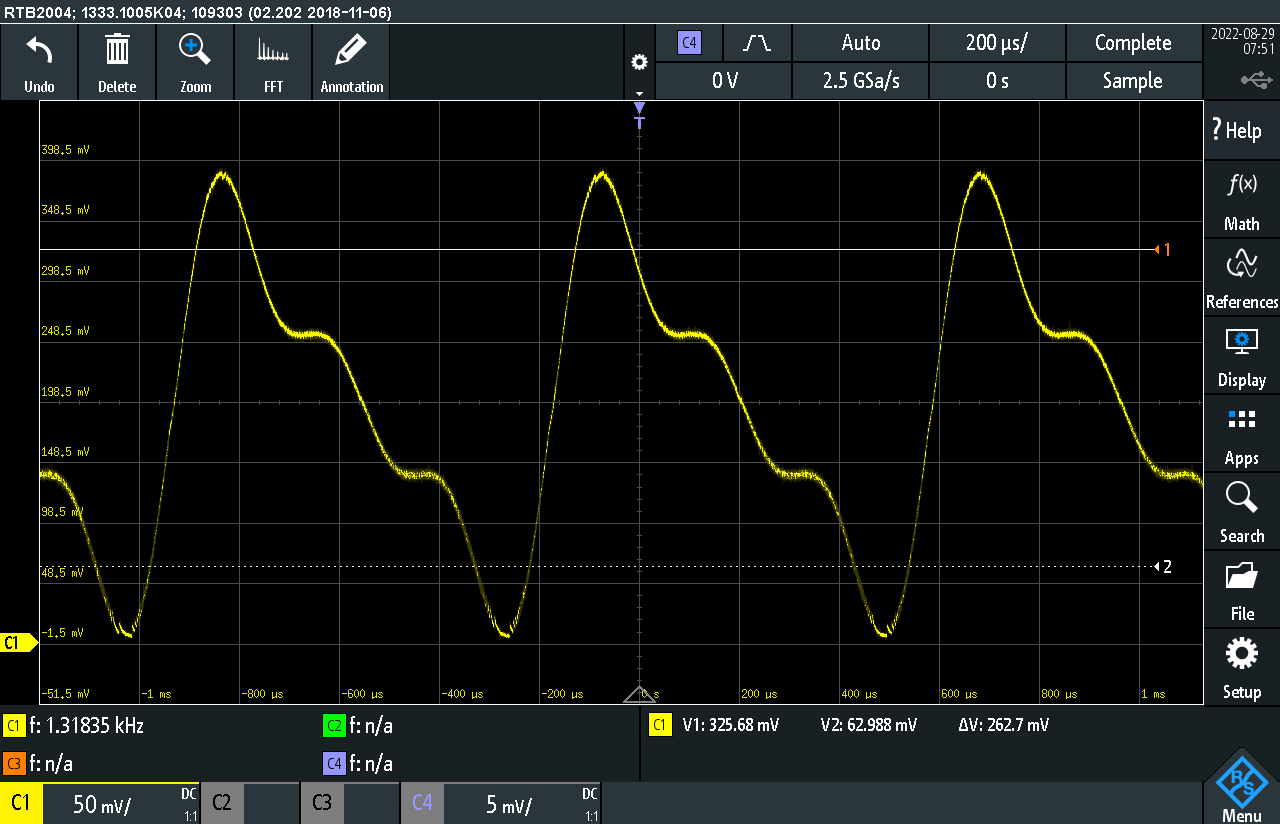Click the C1 ground level marker
The image size is (1280, 824).
click(x=17, y=643)
